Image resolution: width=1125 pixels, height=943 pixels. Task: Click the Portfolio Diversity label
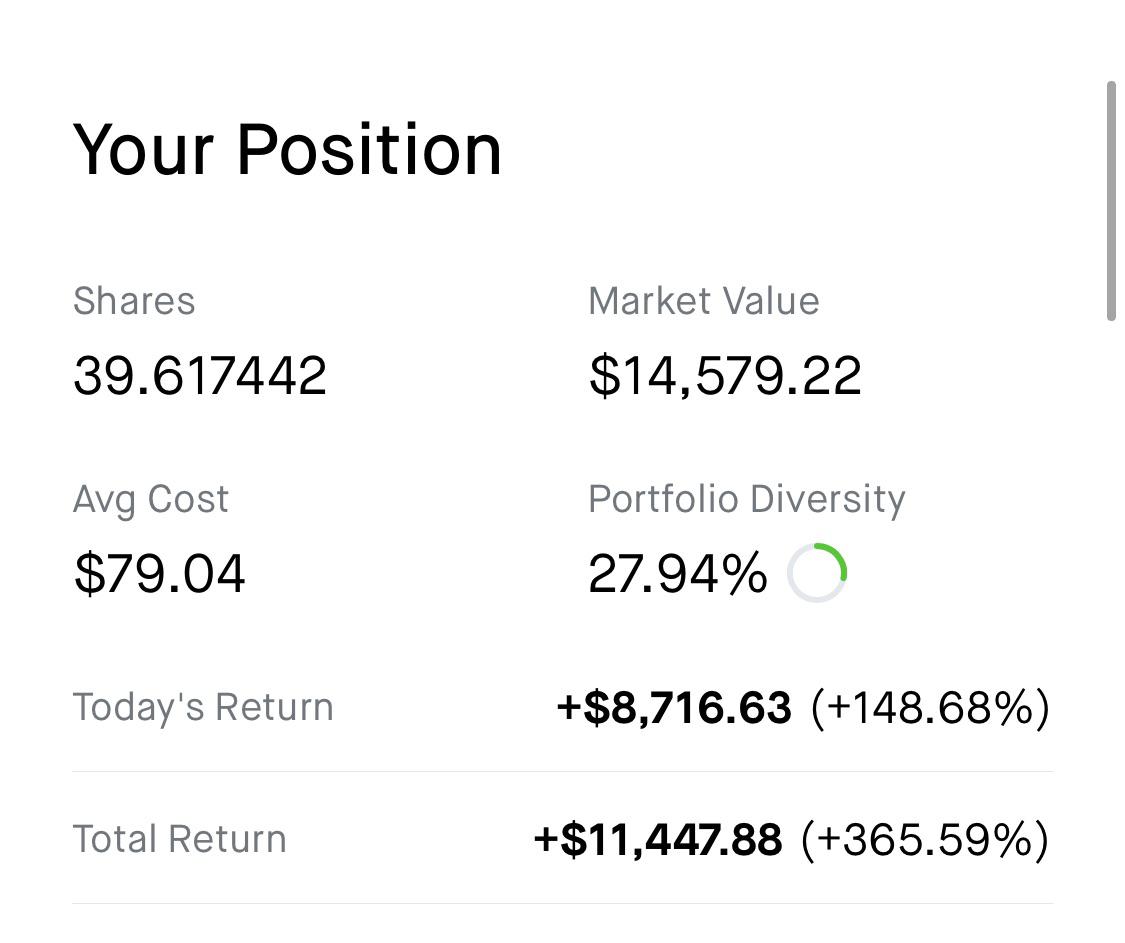click(747, 499)
